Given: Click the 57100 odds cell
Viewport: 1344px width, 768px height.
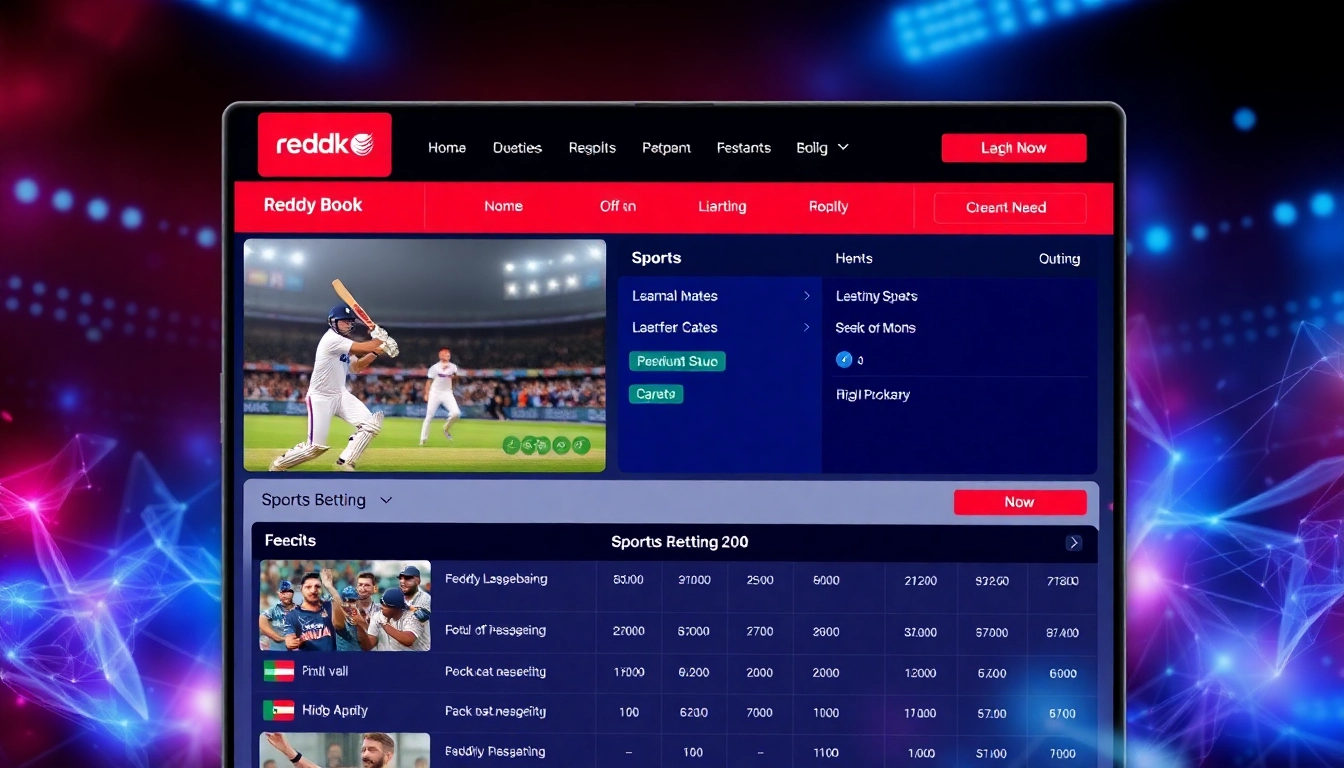Looking at the screenshot, I should (992, 753).
